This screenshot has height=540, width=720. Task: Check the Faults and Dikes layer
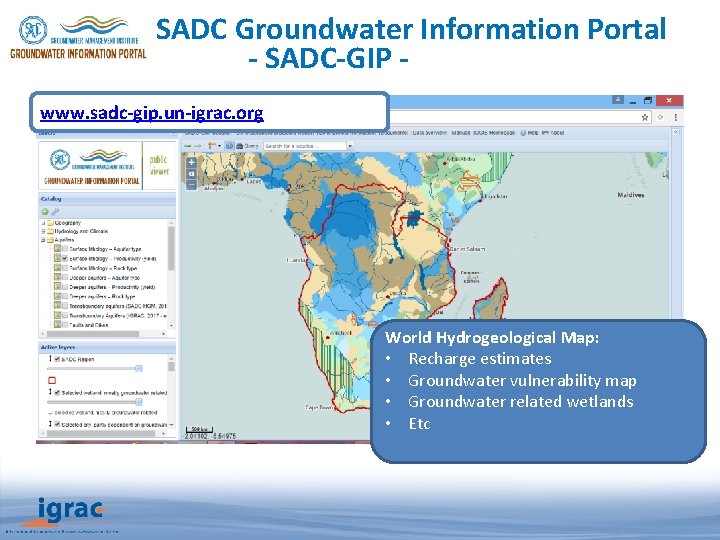pyautogui.click(x=65, y=325)
